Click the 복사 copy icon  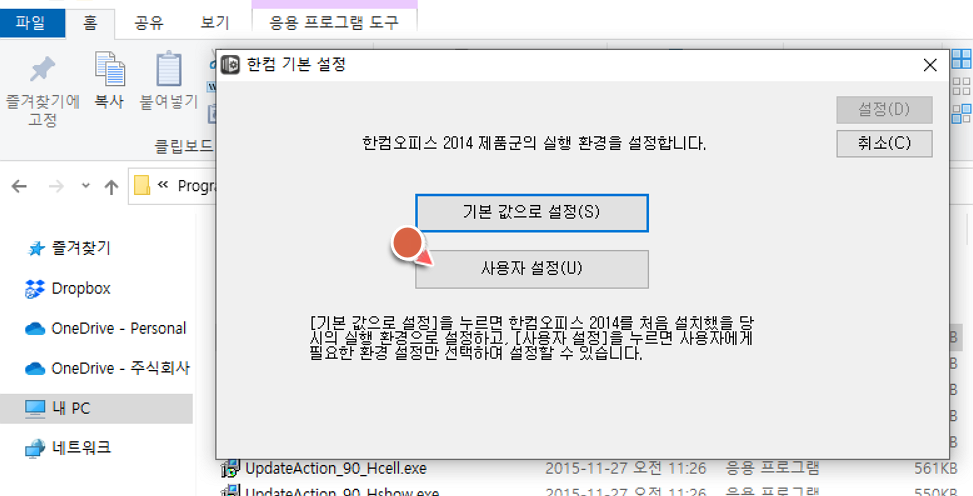[110, 69]
